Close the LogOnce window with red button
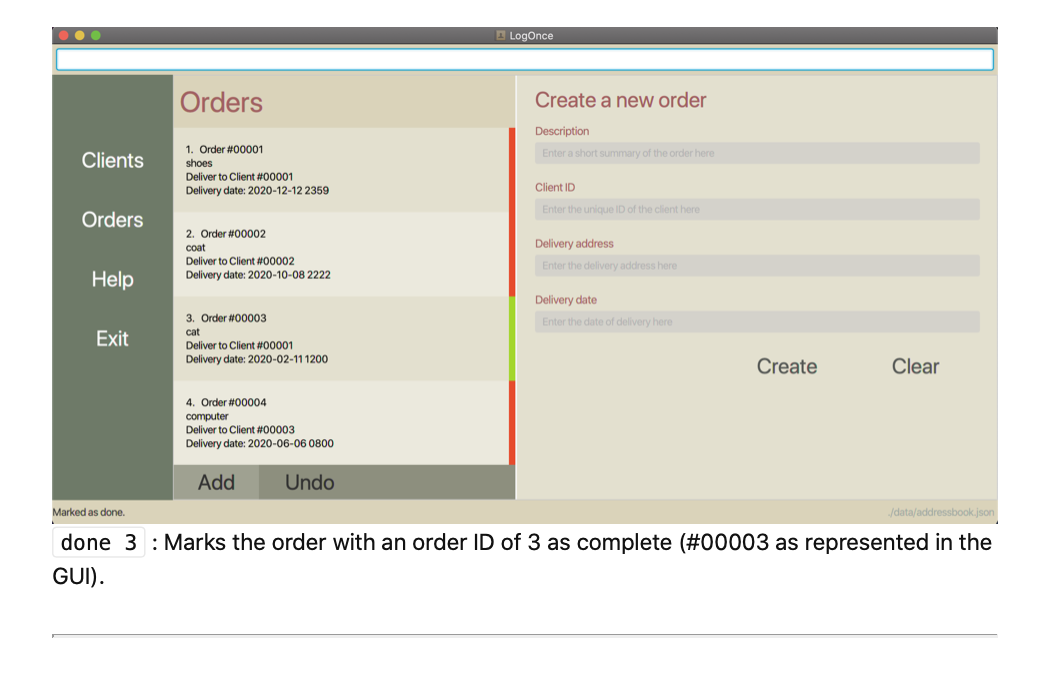 click(64, 35)
